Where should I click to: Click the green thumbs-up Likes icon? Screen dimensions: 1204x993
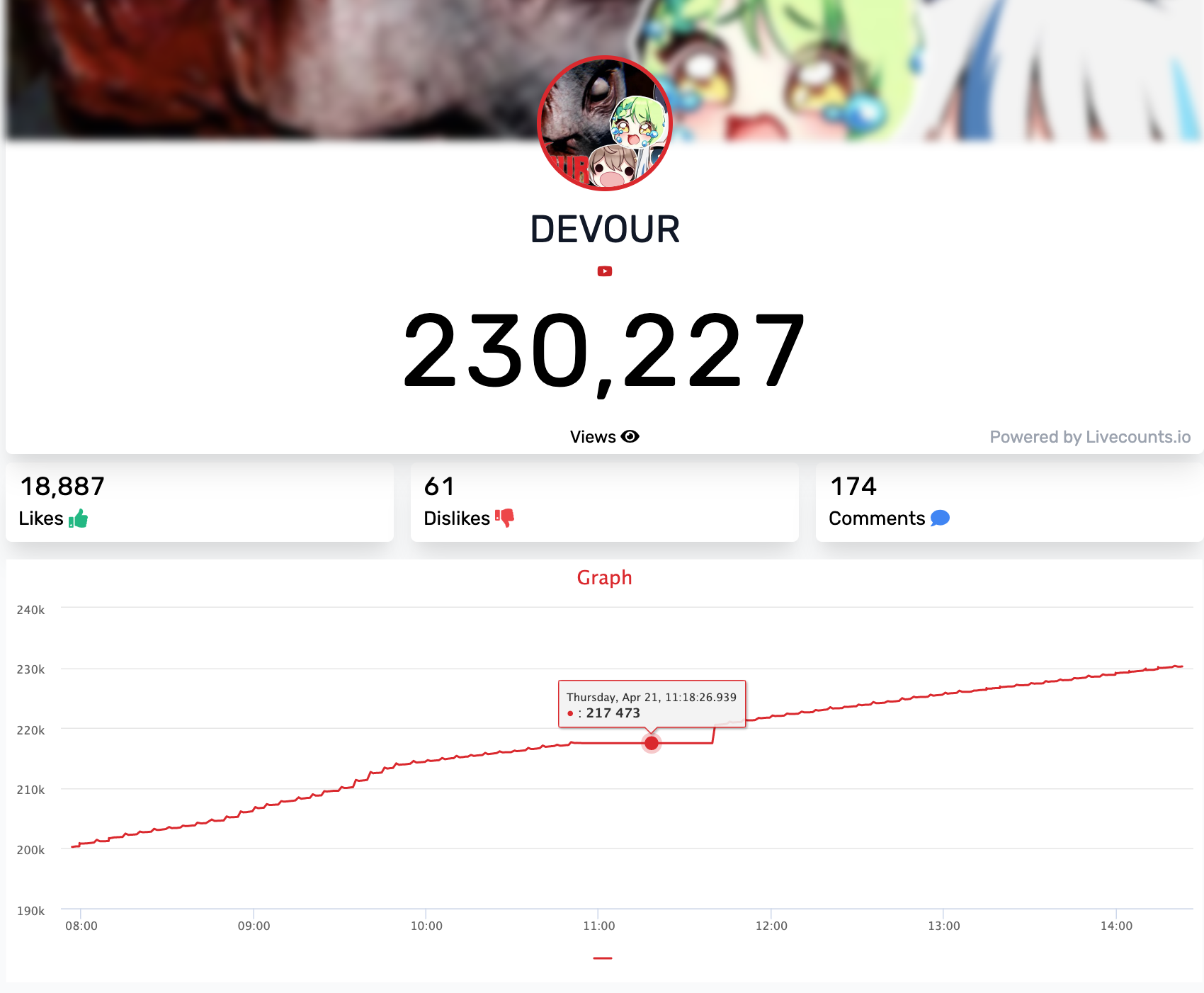click(x=78, y=518)
